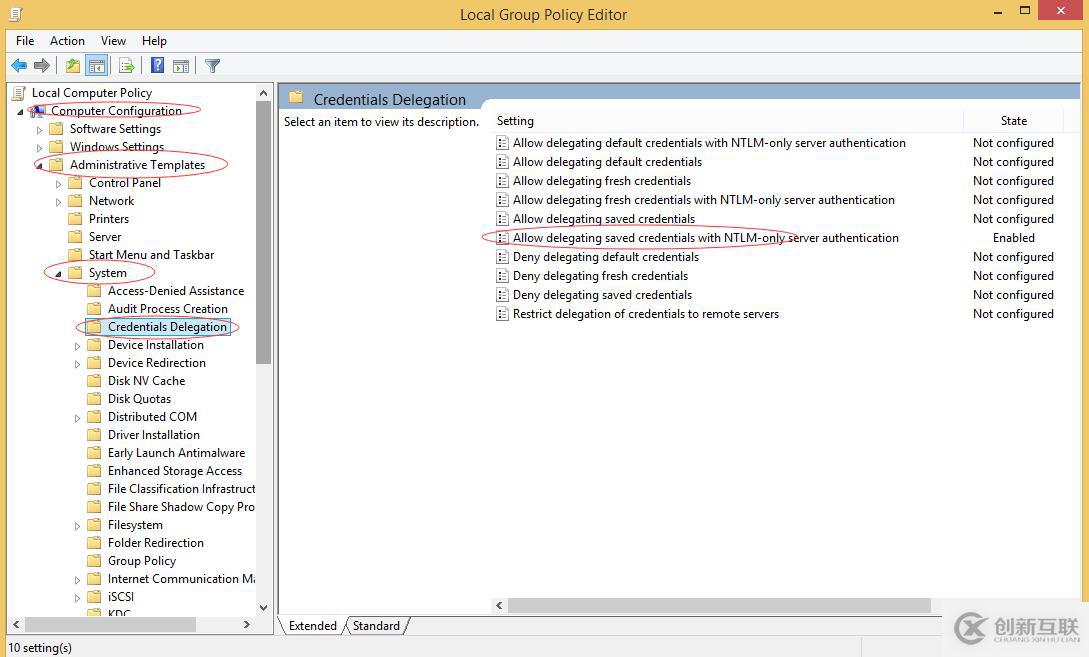1089x657 pixels.
Task: Collapse the System tree node
Action: (58, 274)
